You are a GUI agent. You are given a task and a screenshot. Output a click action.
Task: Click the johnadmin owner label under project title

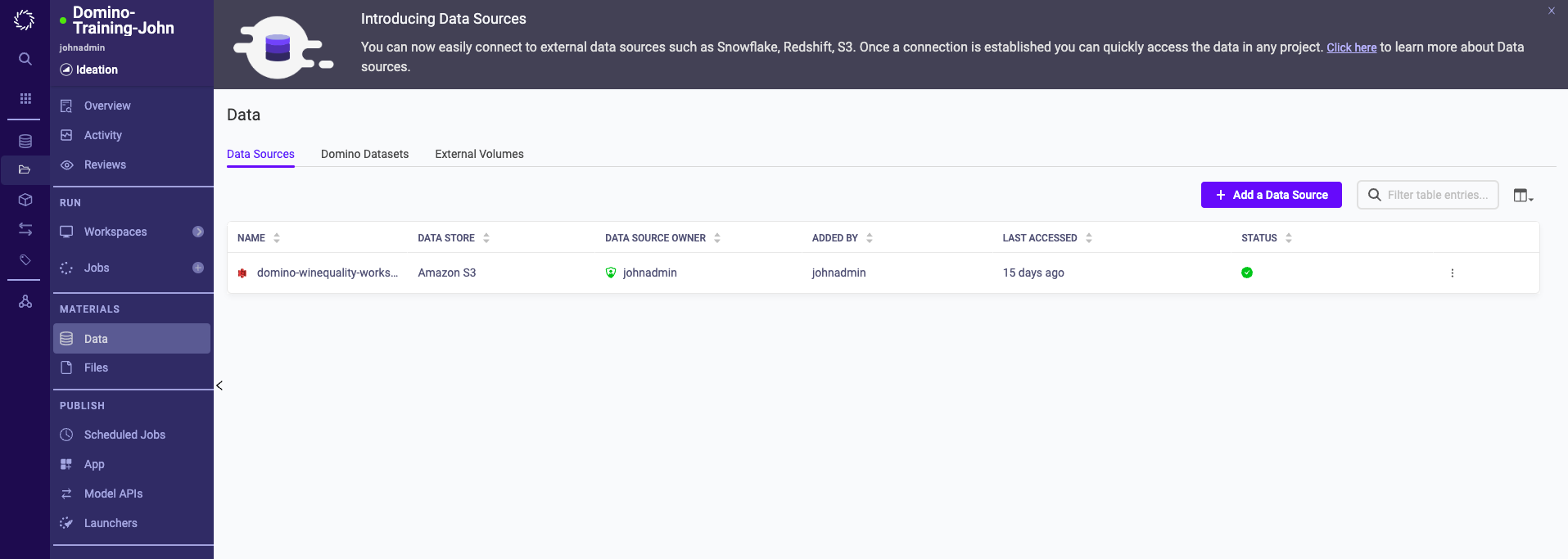coord(82,48)
